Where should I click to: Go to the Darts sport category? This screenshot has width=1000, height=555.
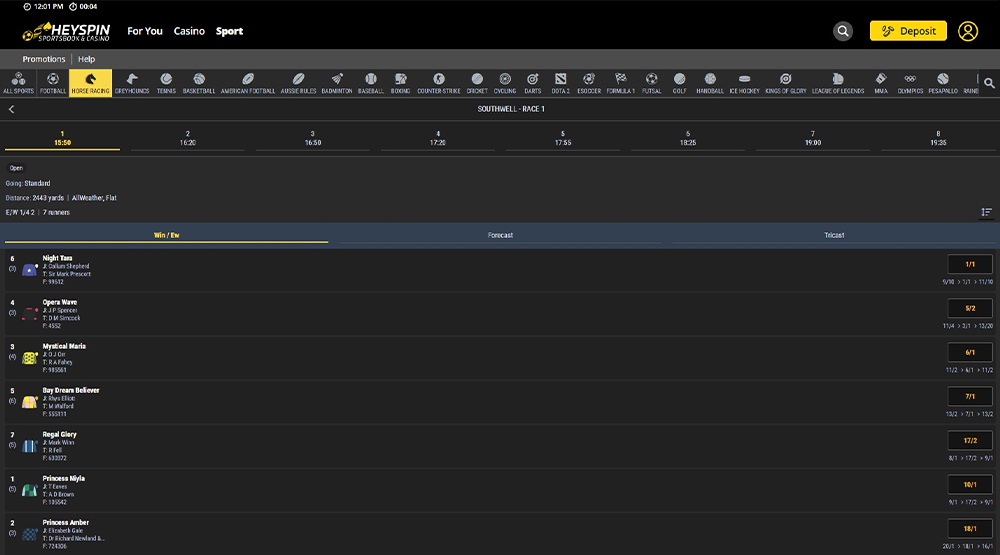533,83
